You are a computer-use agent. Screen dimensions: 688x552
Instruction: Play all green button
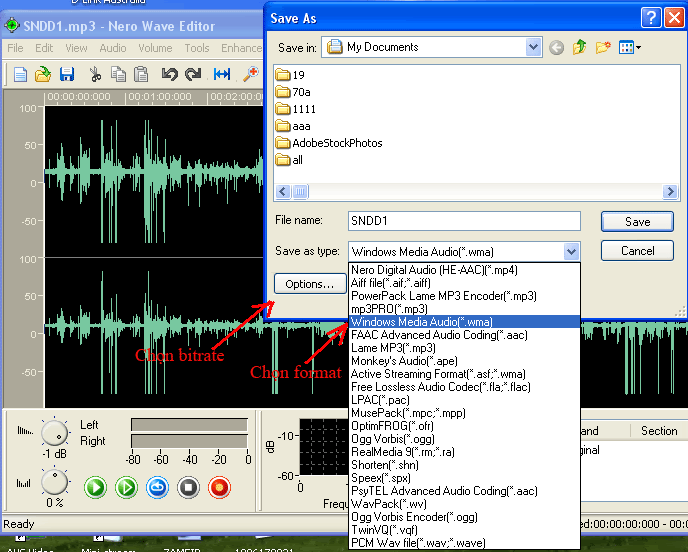click(95, 487)
